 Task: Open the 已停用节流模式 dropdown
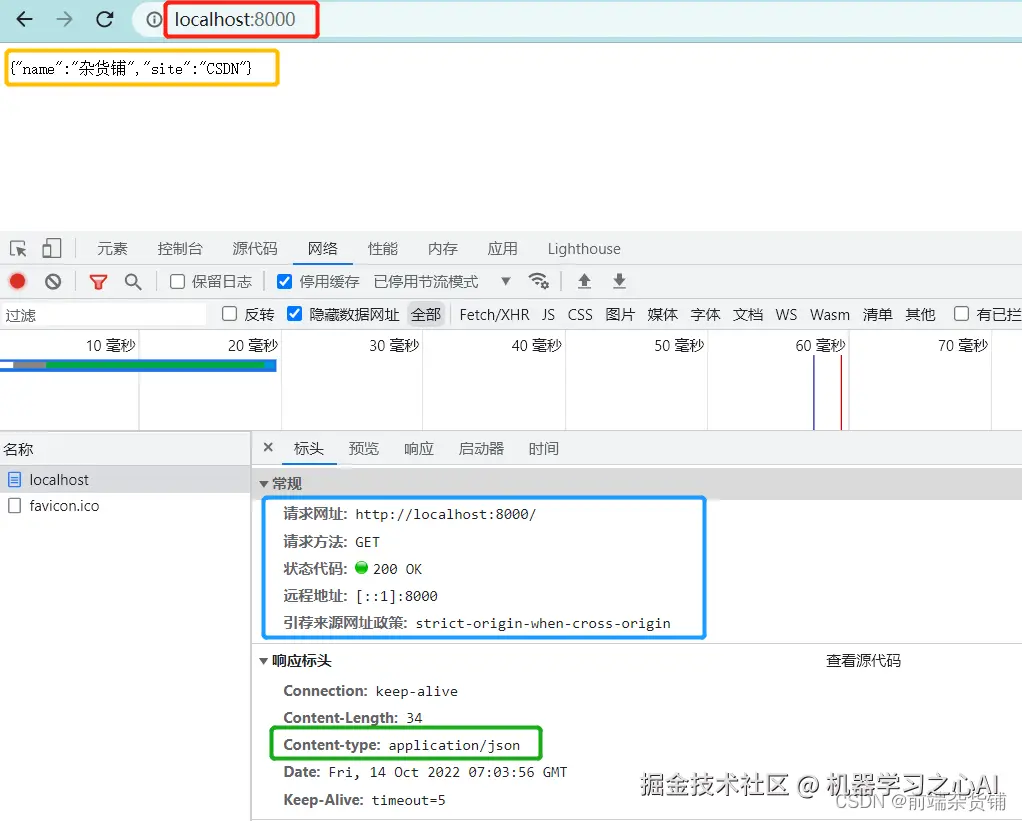pos(505,281)
